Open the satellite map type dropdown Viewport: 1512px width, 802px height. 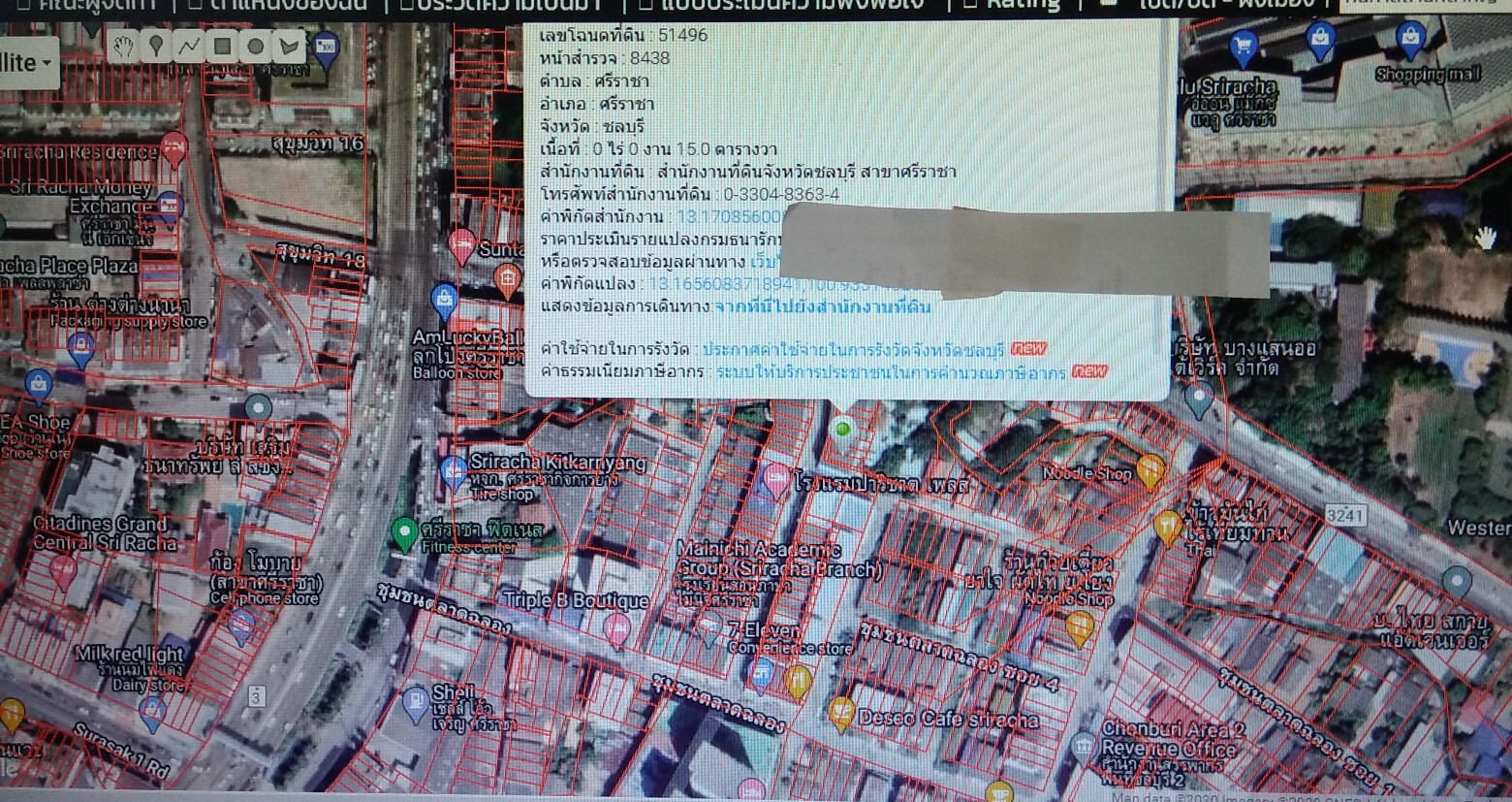click(x=27, y=64)
